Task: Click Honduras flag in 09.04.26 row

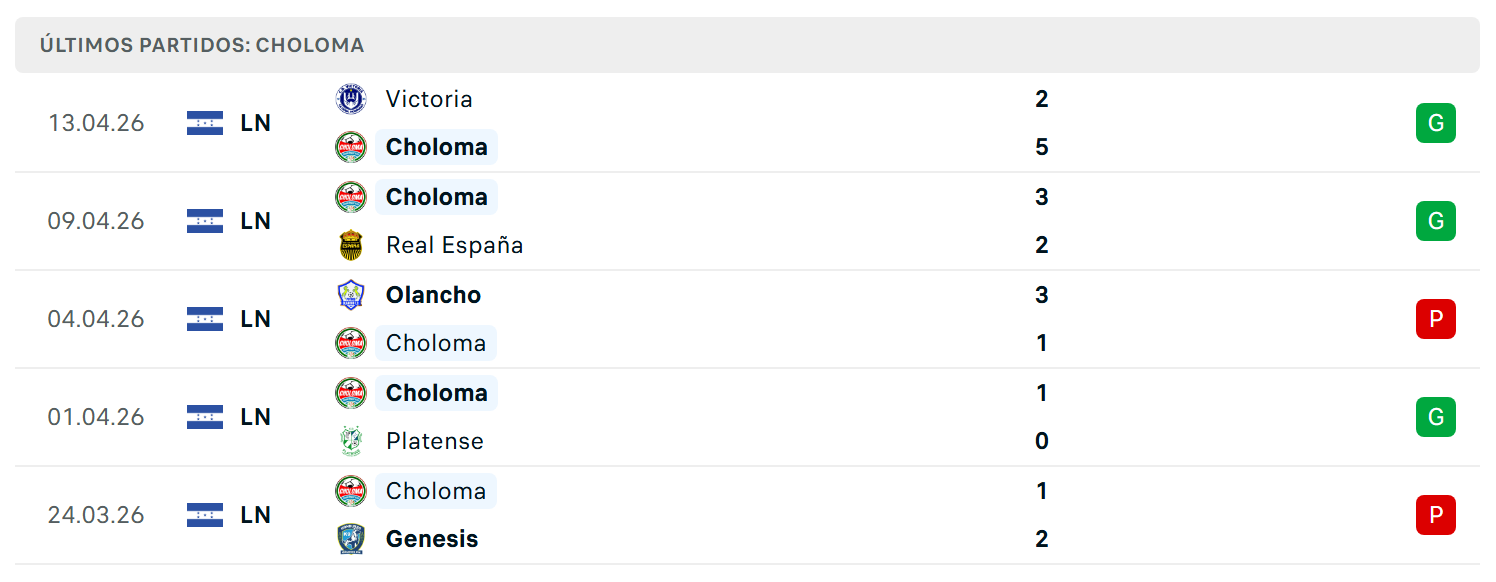Action: (205, 221)
